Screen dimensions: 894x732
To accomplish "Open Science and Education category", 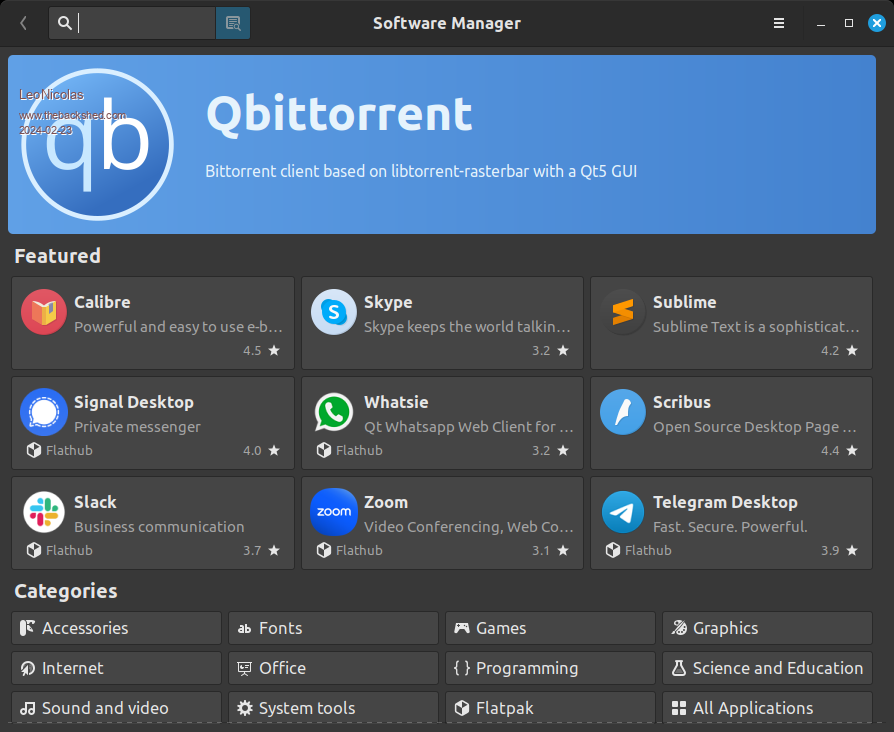I will click(766, 668).
